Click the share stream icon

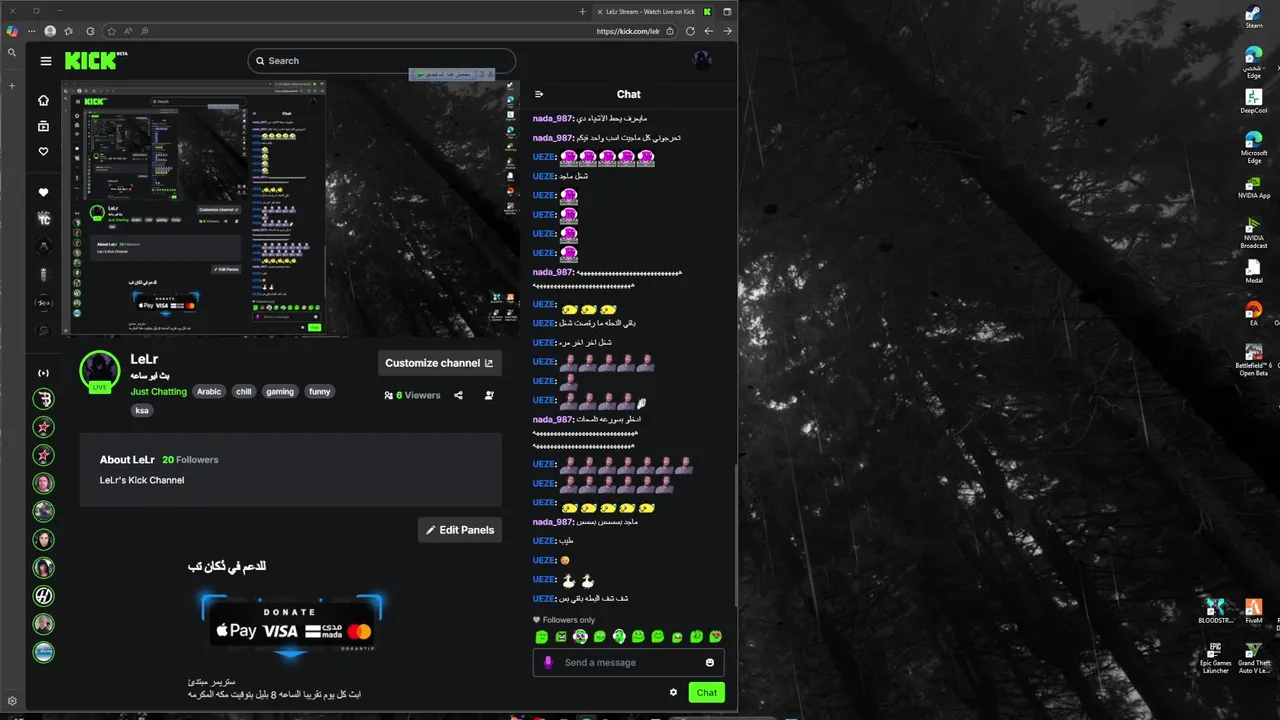click(x=458, y=395)
